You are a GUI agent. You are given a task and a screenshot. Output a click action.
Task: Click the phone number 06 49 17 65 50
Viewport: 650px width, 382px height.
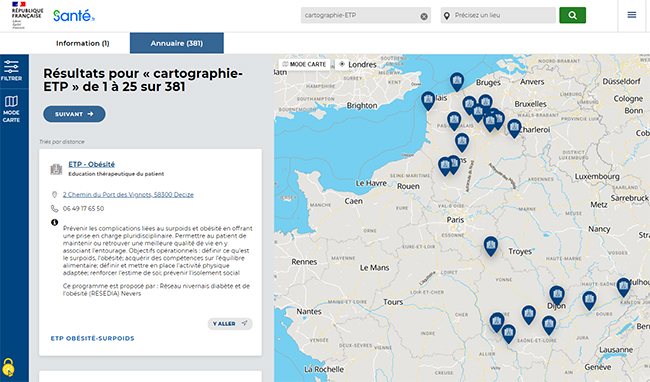83,208
